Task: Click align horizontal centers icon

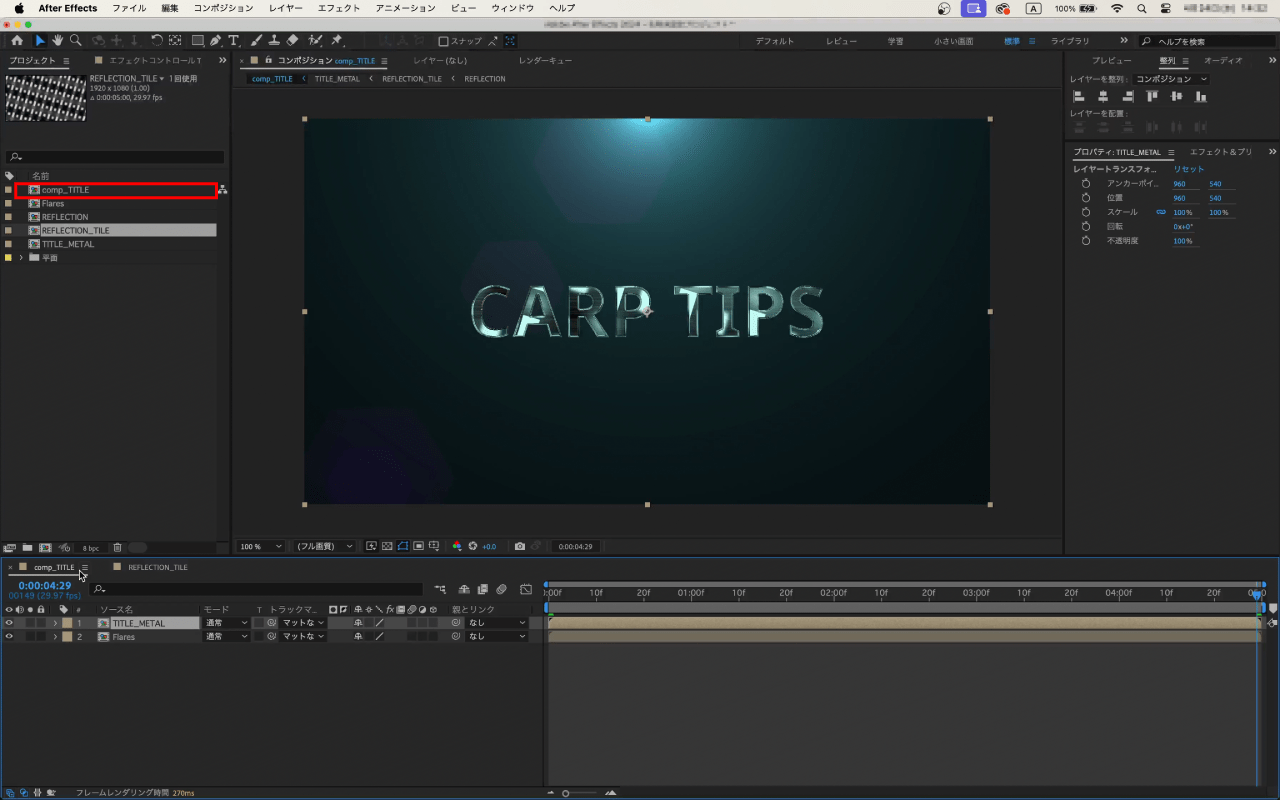Action: click(1103, 97)
